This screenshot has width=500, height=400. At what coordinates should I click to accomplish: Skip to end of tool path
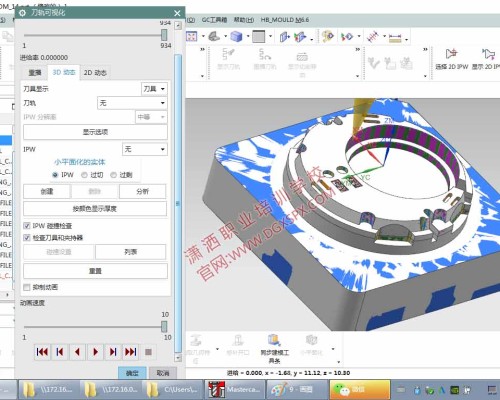click(x=131, y=352)
